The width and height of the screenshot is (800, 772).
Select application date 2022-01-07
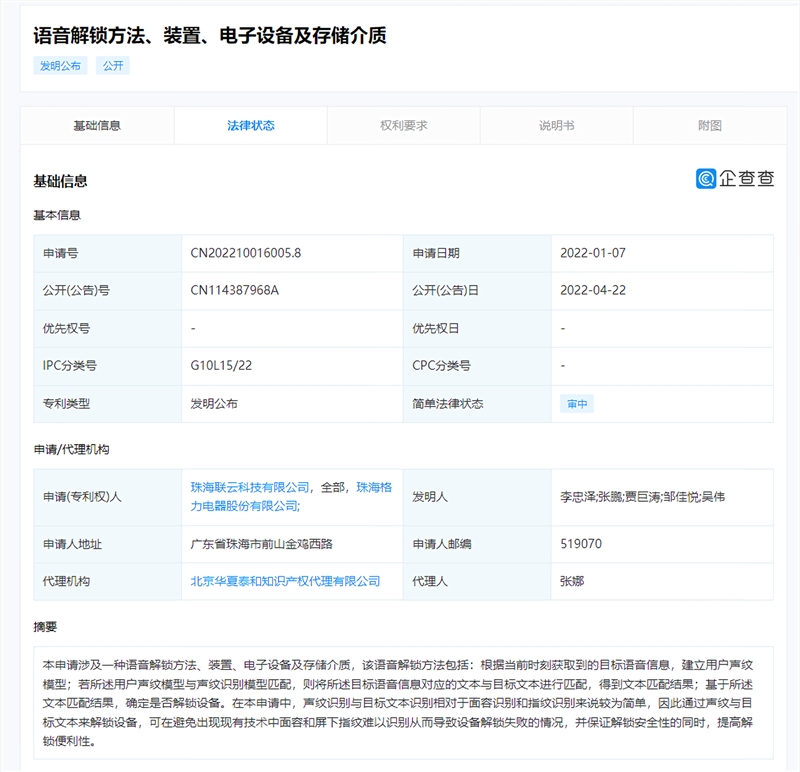click(x=593, y=253)
